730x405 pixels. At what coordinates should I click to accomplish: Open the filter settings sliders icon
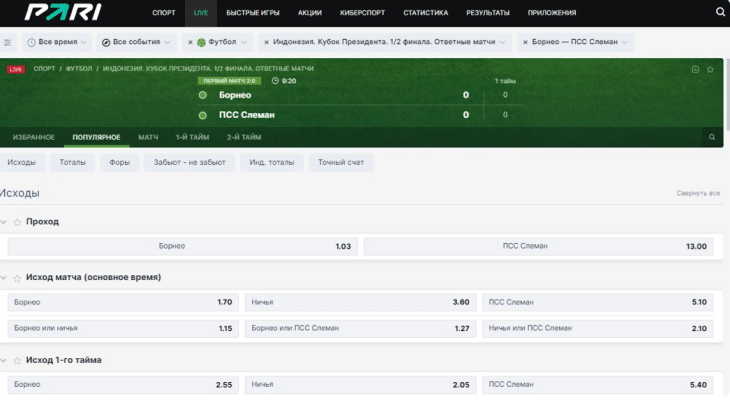click(x=9, y=43)
